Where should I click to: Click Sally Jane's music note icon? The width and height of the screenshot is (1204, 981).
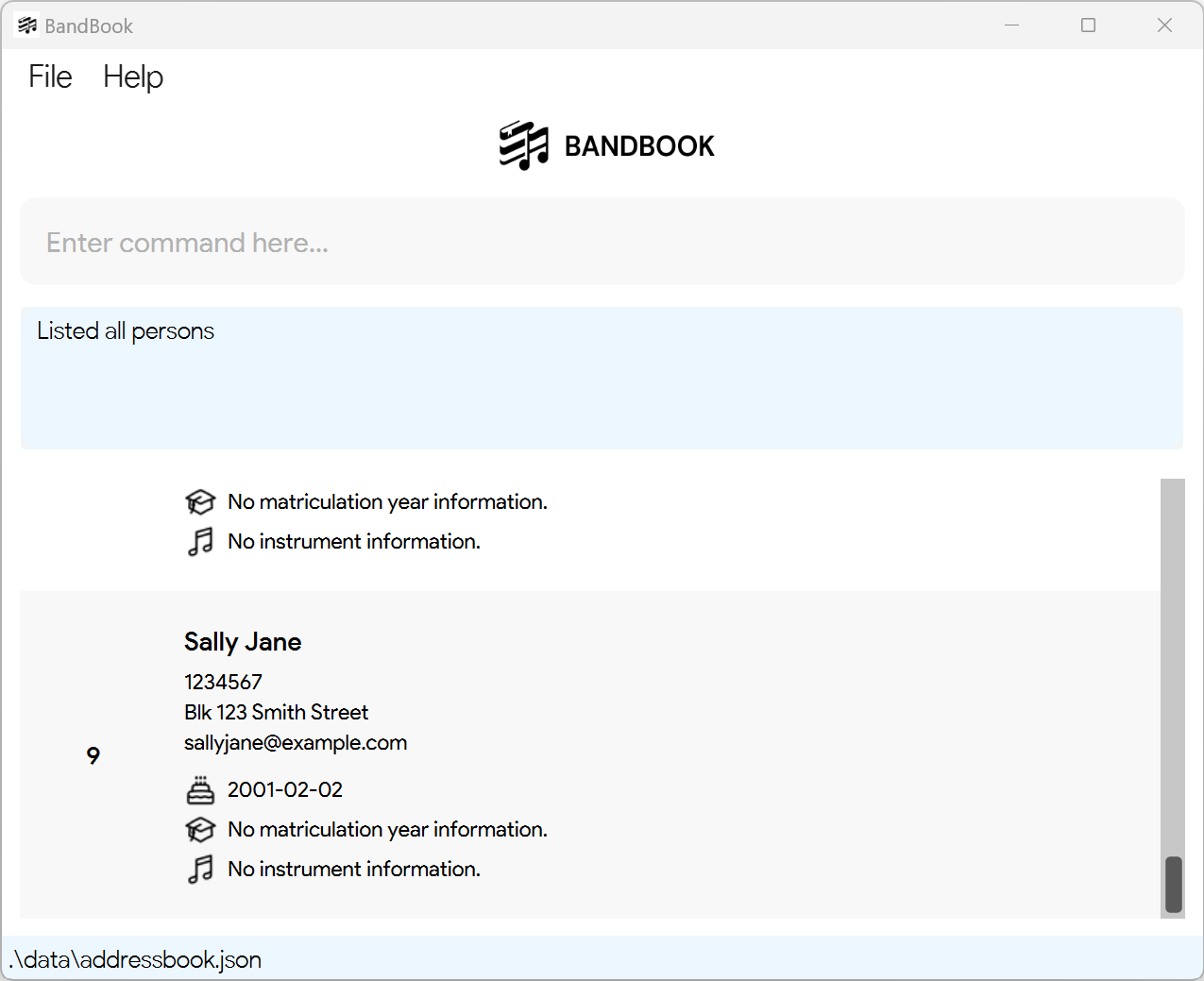click(x=200, y=869)
